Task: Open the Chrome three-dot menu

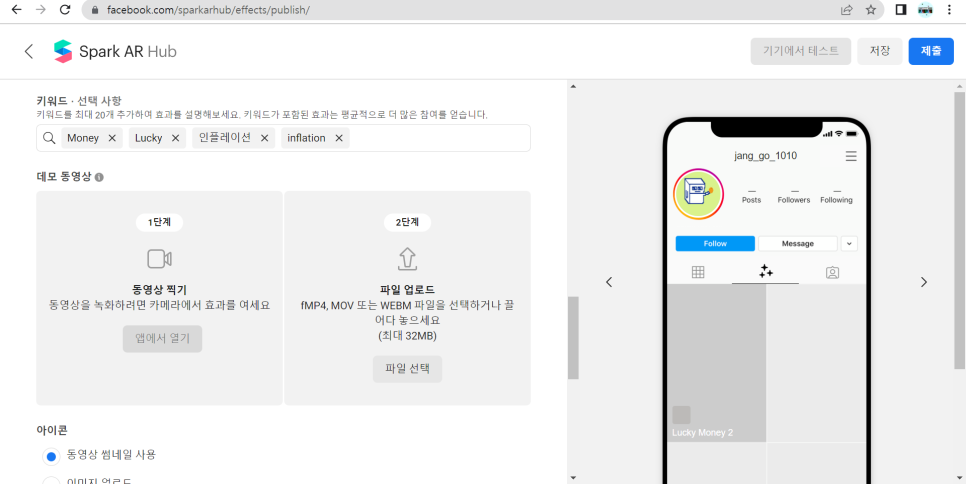Action: point(949,10)
